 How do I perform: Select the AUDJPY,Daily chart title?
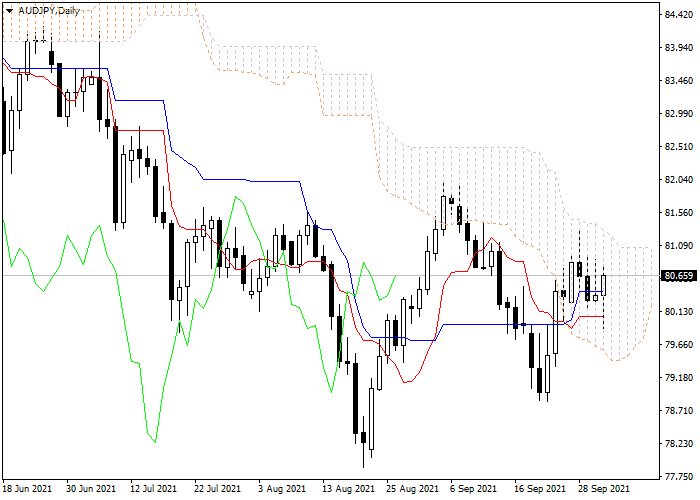tap(49, 11)
